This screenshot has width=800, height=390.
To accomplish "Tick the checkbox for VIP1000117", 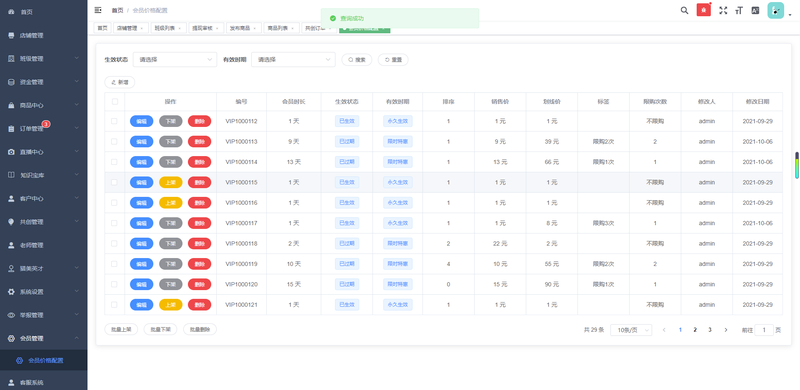I will point(114,223).
